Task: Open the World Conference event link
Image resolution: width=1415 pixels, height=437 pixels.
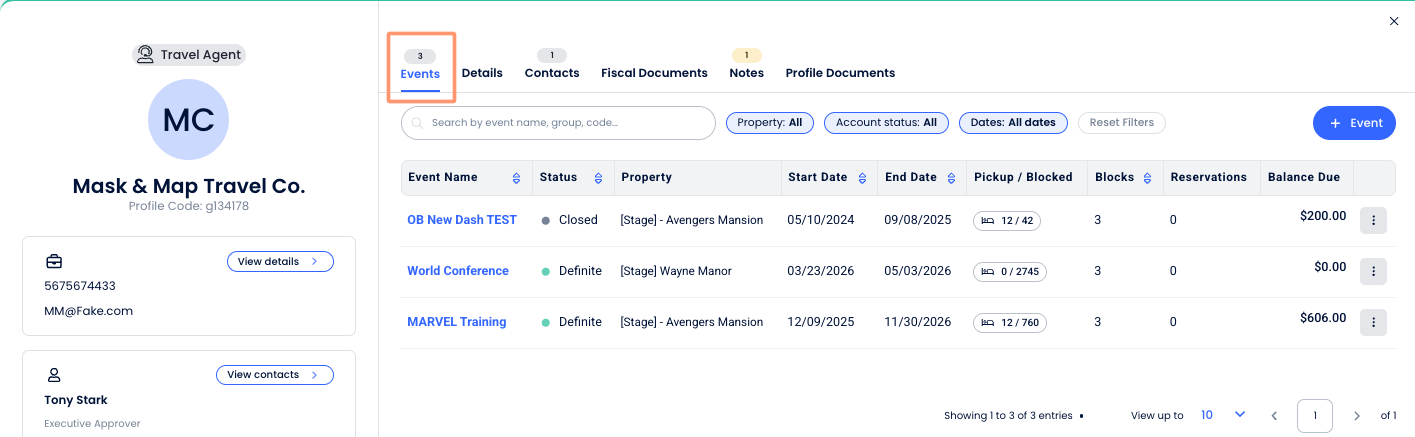Action: coord(457,271)
